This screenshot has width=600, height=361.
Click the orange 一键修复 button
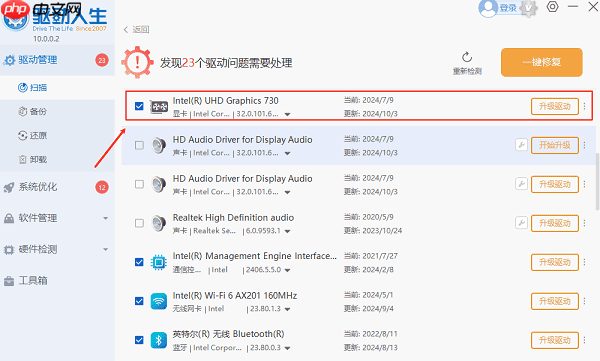(541, 62)
